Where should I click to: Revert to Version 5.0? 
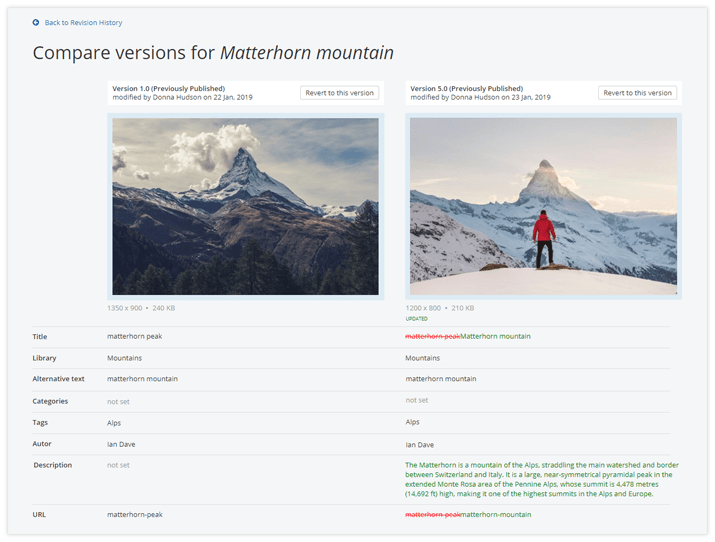[x=637, y=93]
